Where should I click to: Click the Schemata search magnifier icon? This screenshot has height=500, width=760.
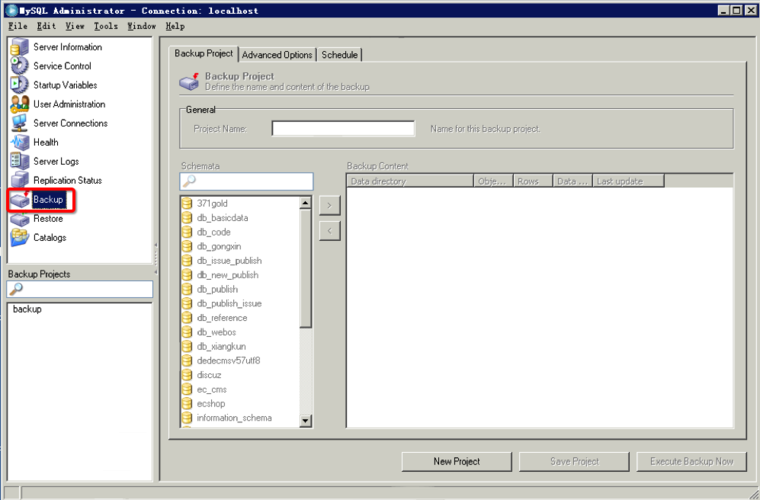click(189, 181)
